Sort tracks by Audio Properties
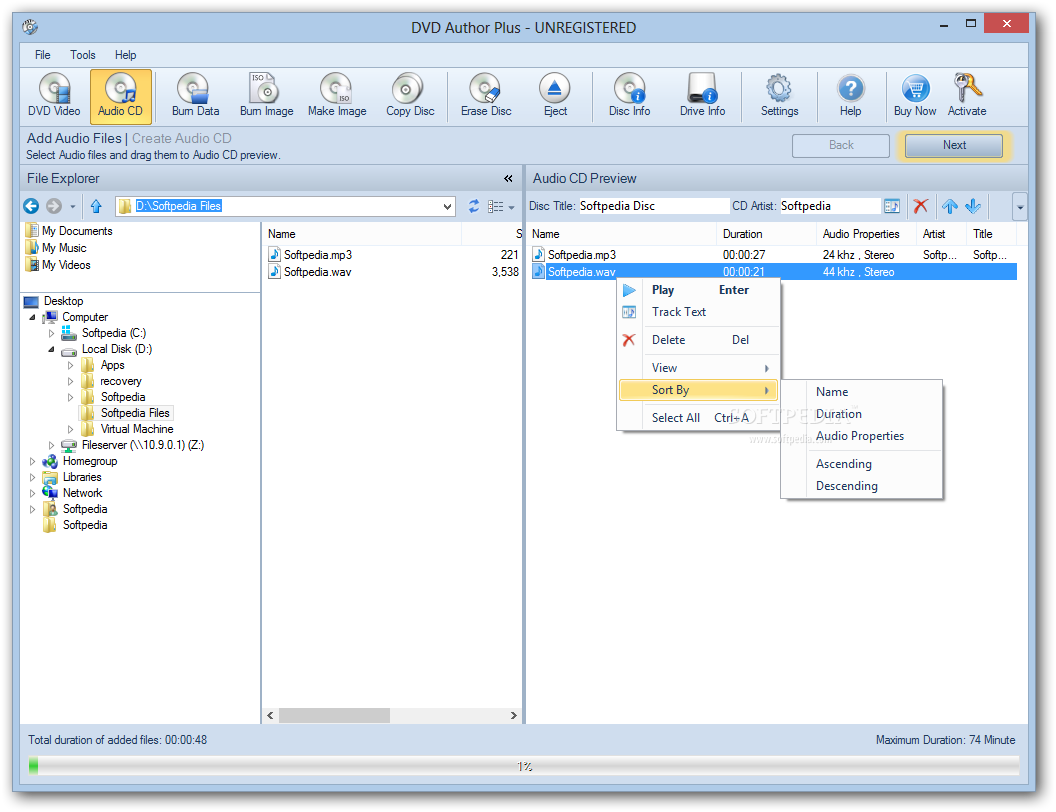 point(861,436)
